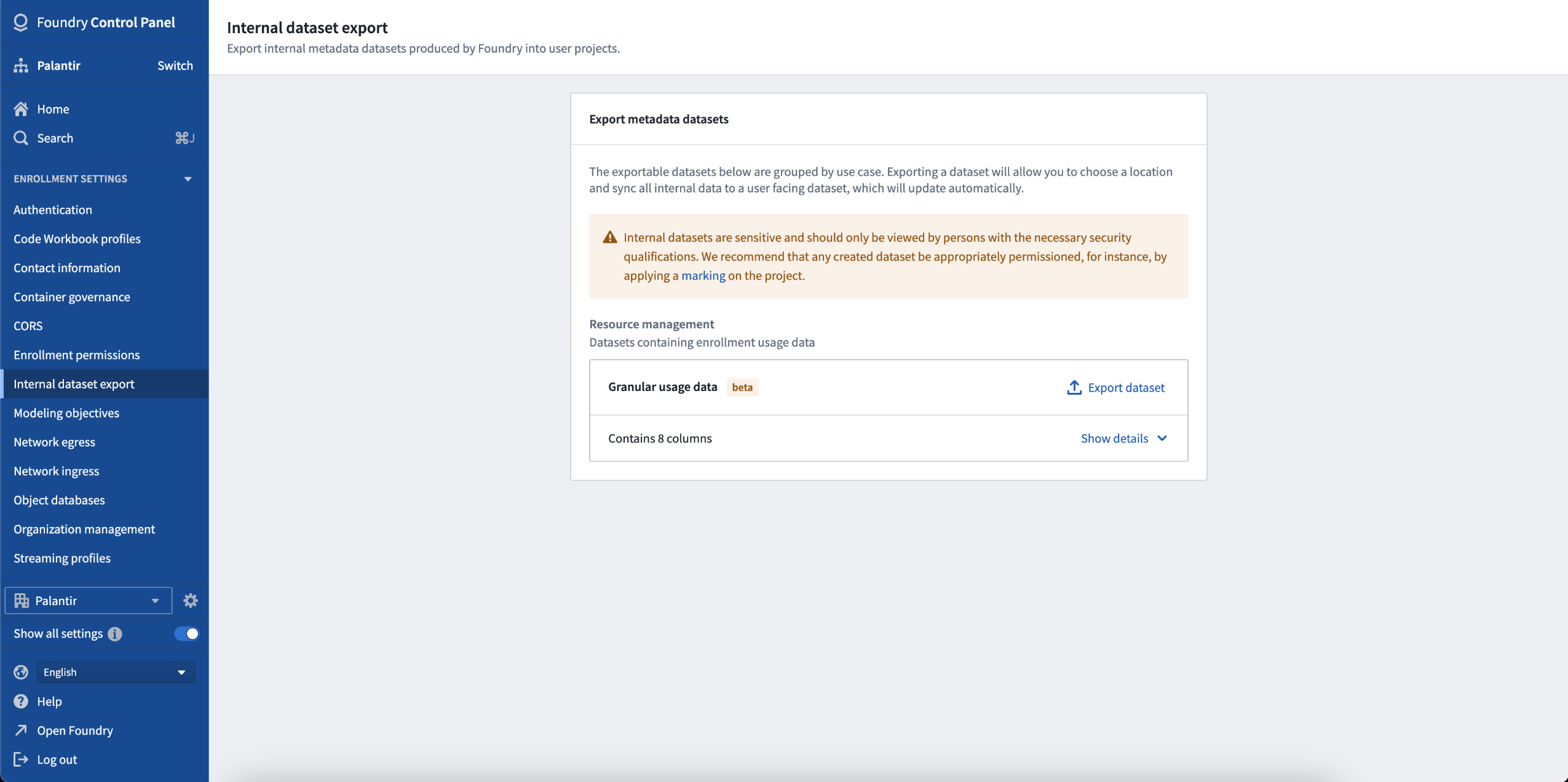Click the Export dataset icon button
The height and width of the screenshot is (782, 1568).
pos(1074,387)
